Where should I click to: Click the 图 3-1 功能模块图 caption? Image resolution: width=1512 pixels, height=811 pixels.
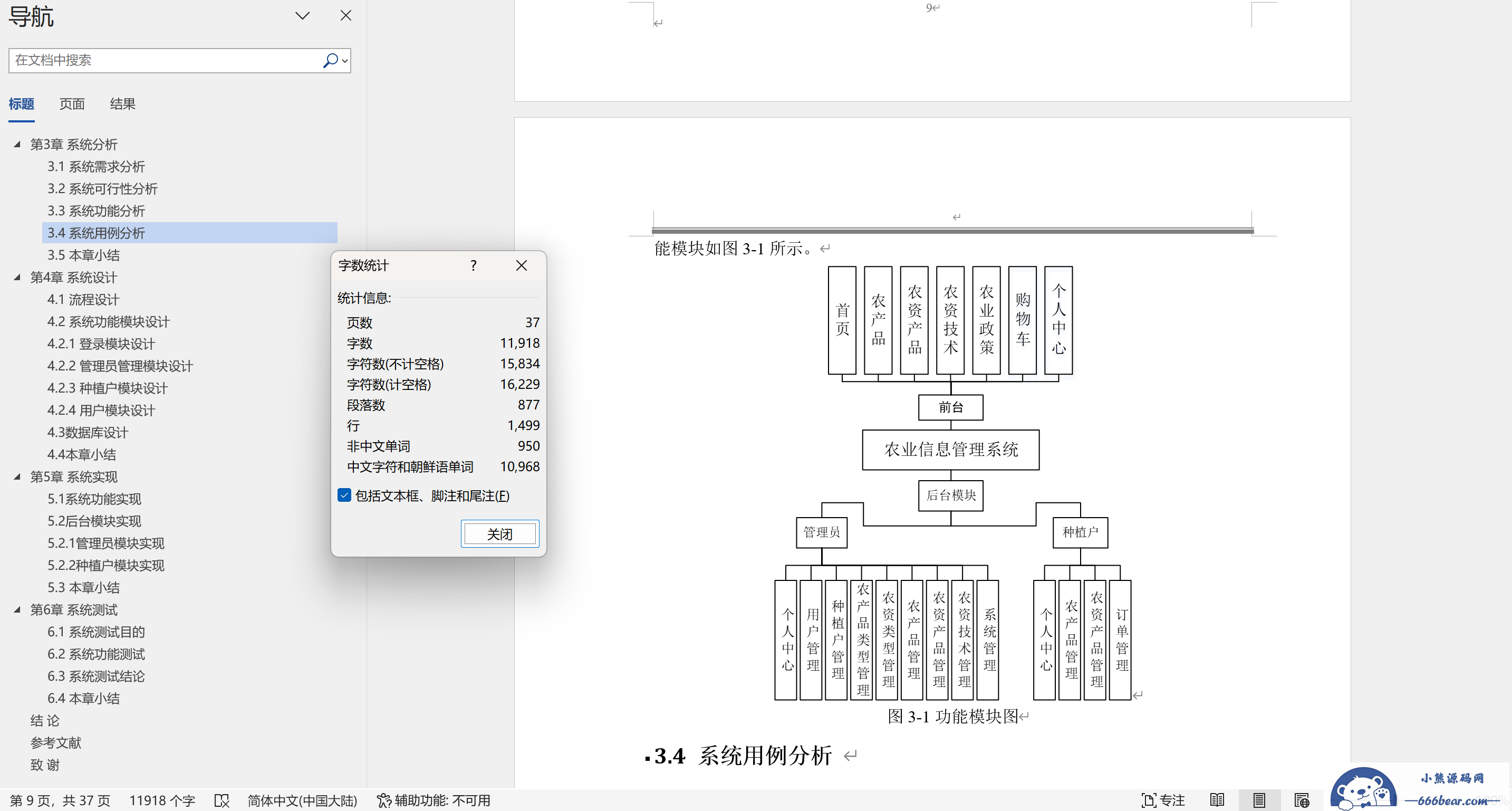(x=952, y=717)
